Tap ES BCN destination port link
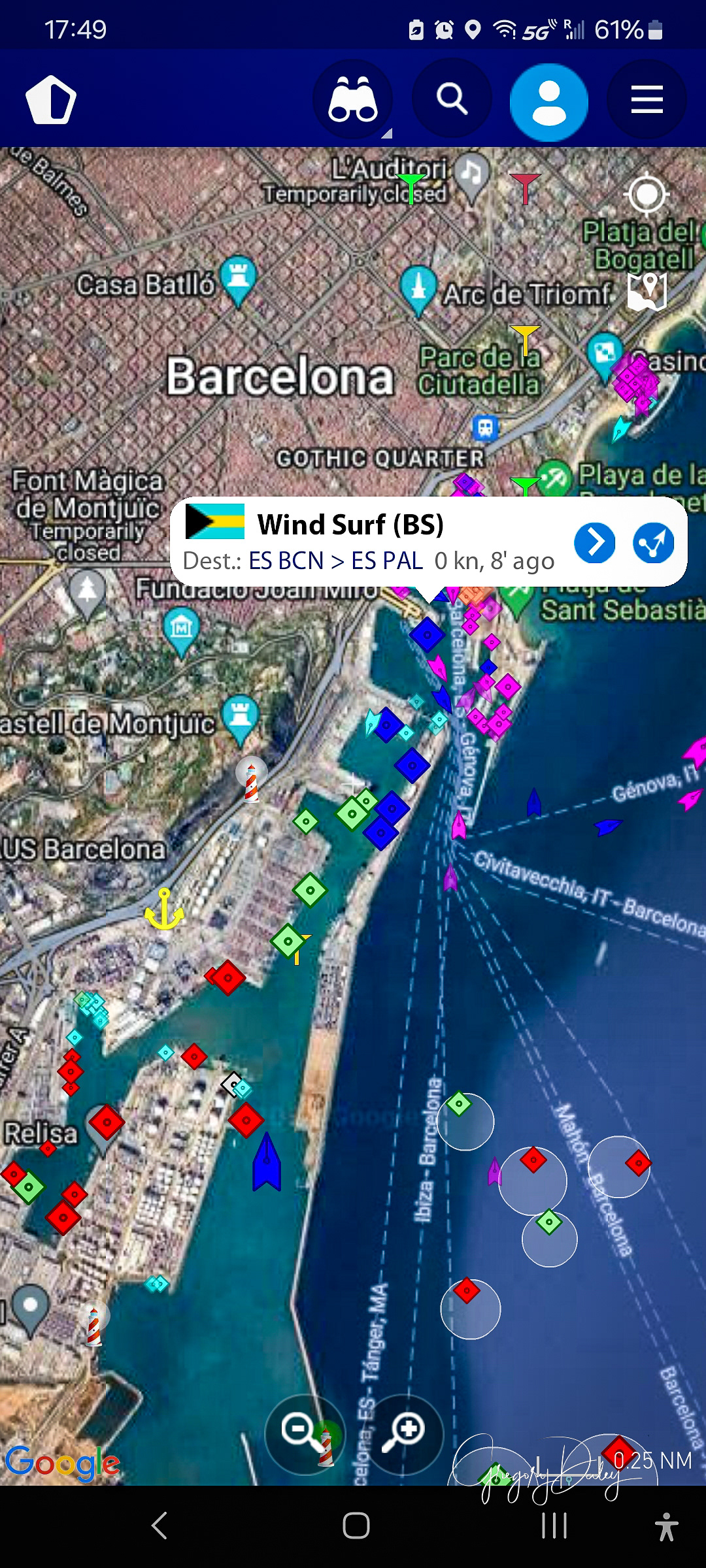Image resolution: width=706 pixels, height=1568 pixels. [286, 561]
